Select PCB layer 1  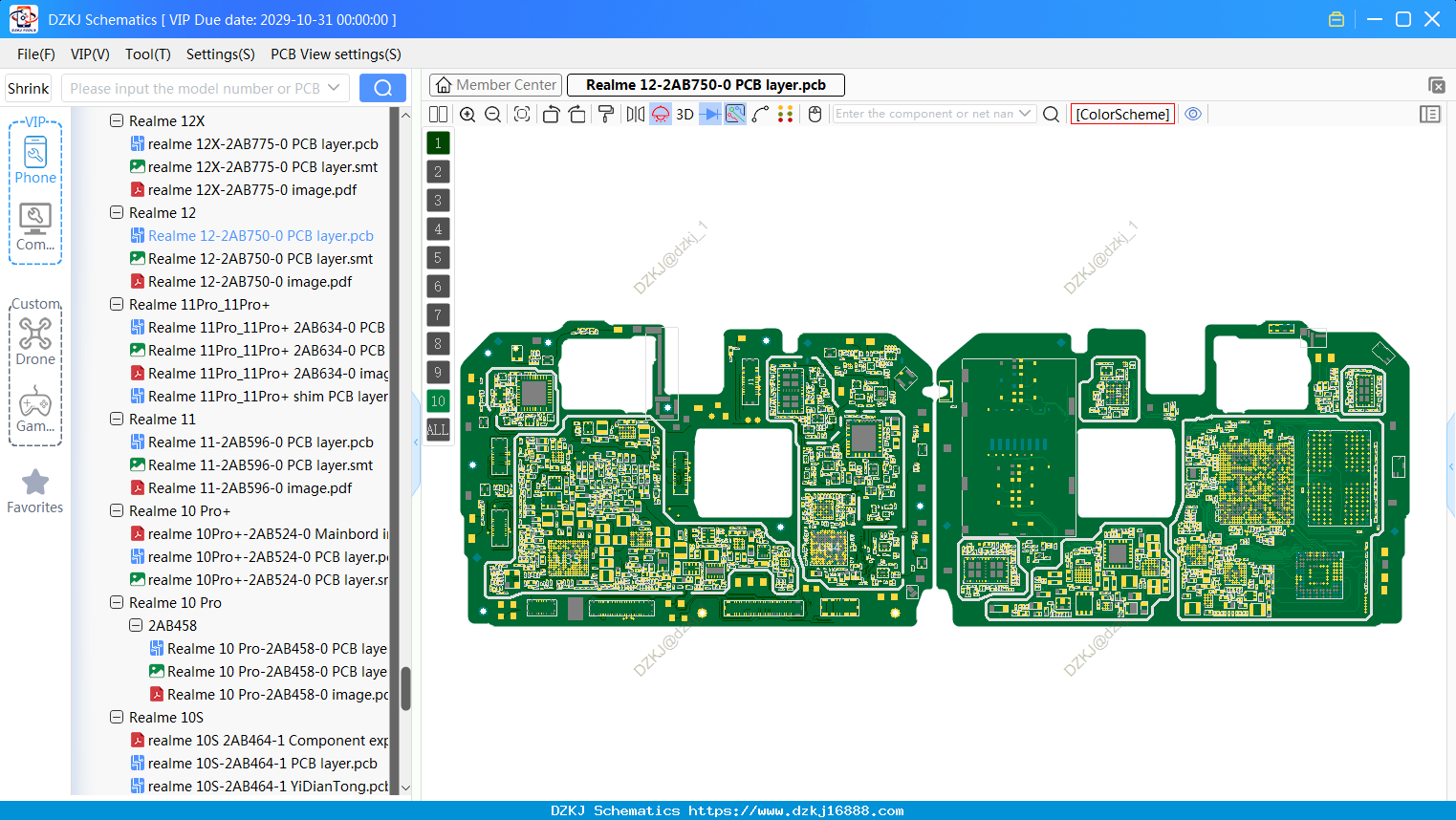tap(438, 143)
